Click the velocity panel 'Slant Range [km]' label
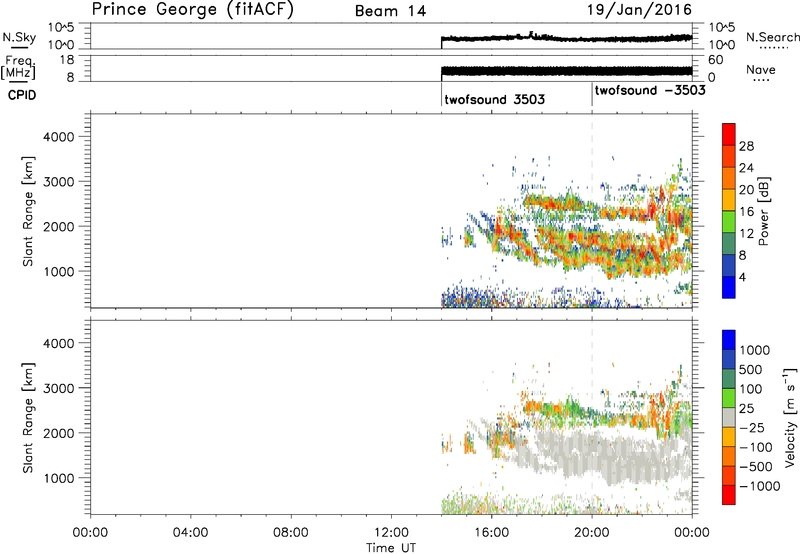800x554 pixels. click(x=28, y=418)
